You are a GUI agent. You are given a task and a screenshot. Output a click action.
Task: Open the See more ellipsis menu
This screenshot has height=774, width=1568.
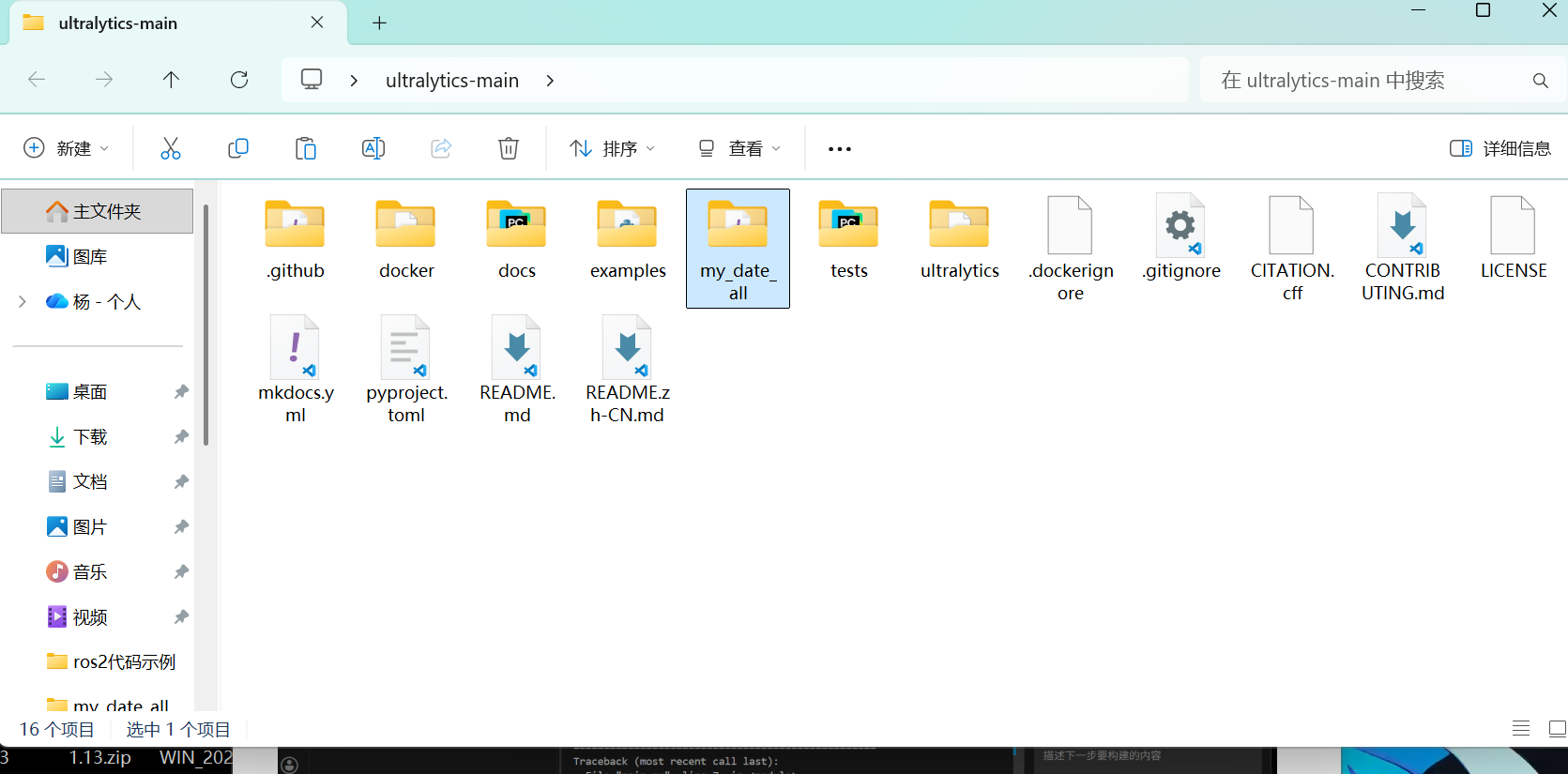[839, 148]
